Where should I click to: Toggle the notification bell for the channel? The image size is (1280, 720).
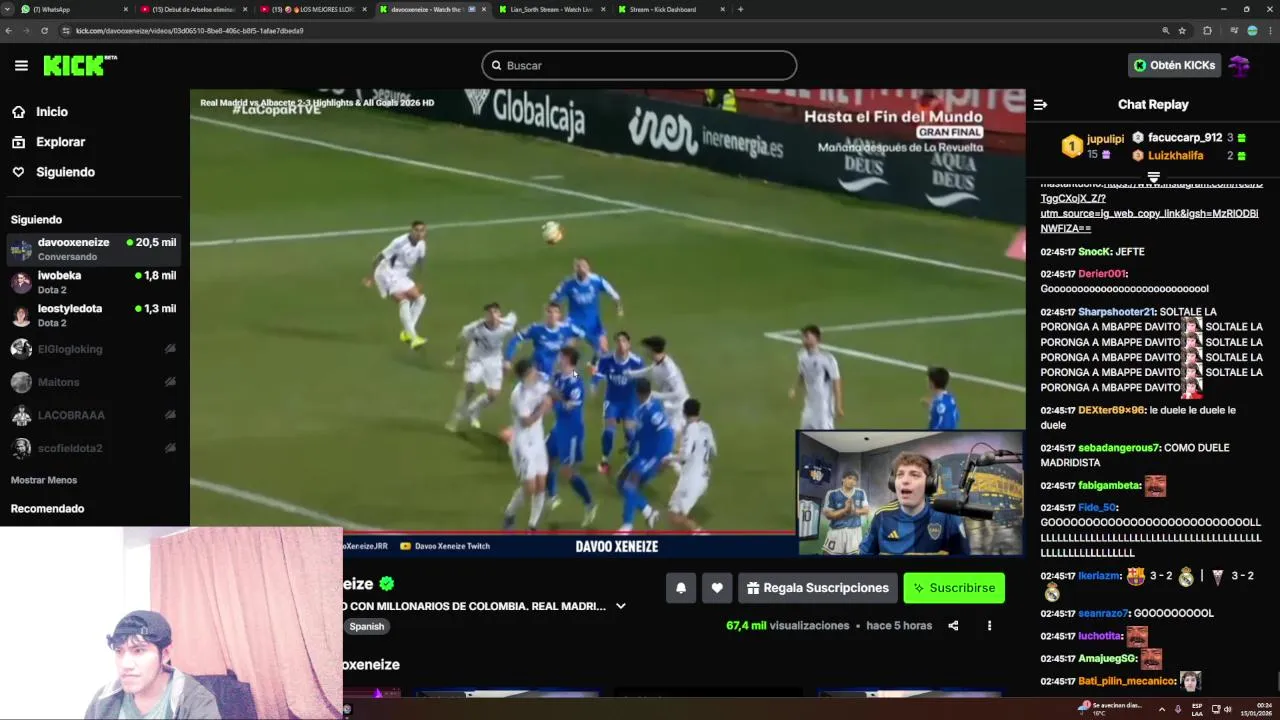pyautogui.click(x=681, y=588)
